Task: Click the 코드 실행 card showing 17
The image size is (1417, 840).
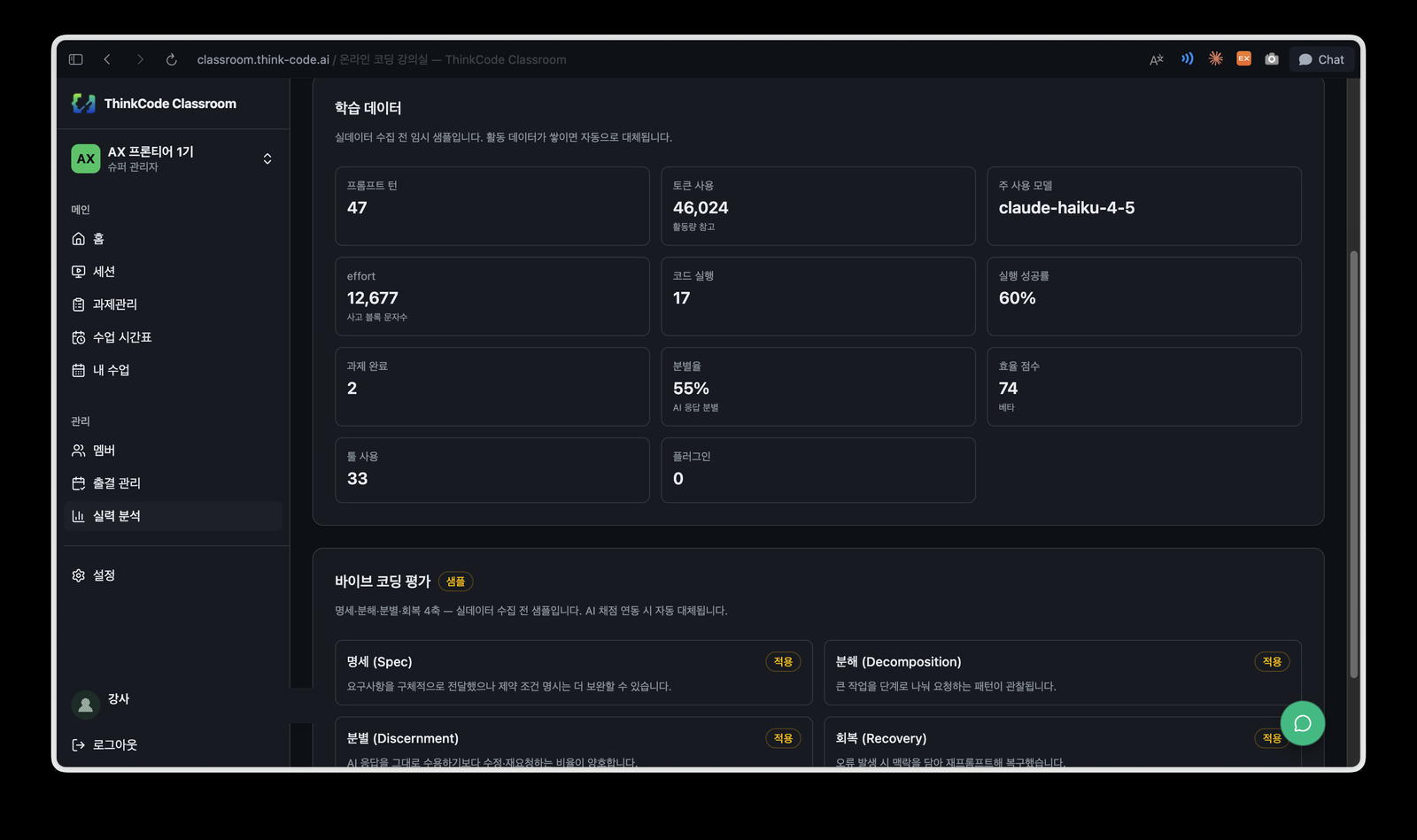Action: (817, 297)
